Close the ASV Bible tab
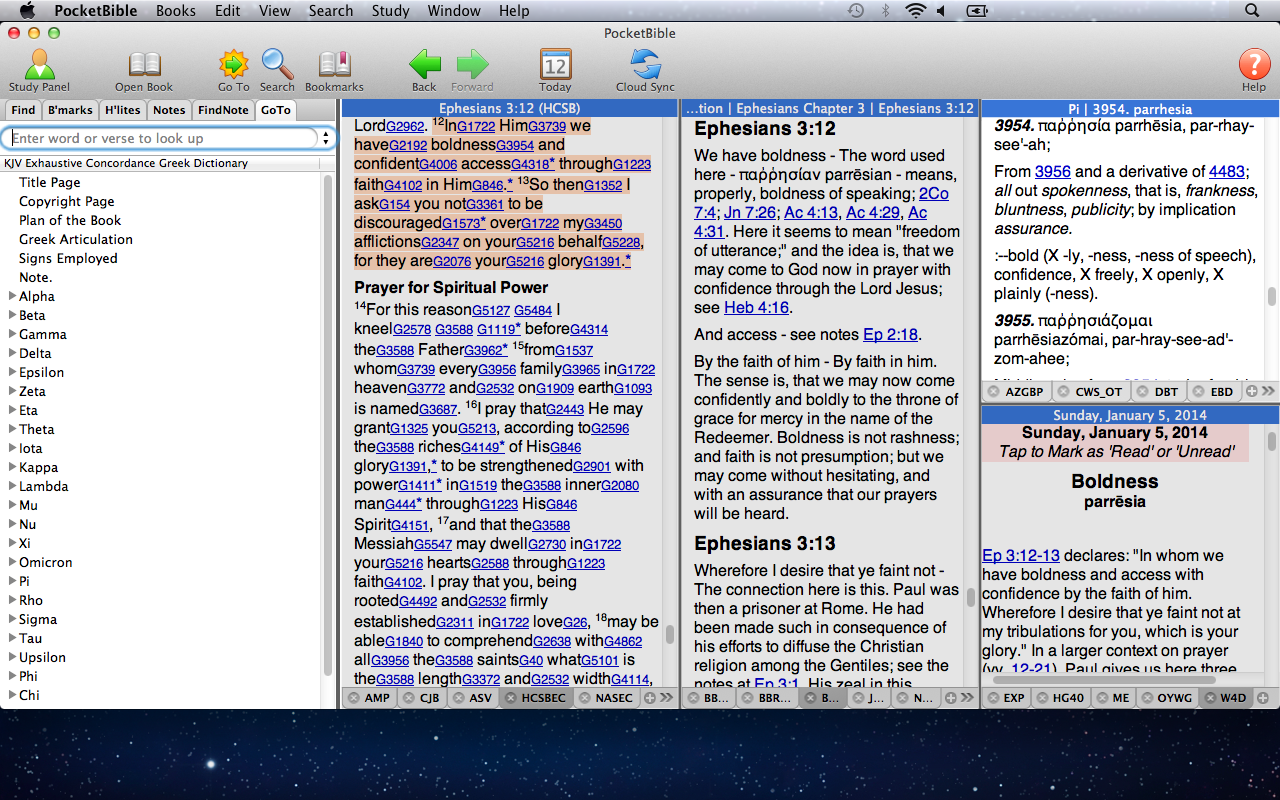The image size is (1280, 800). [458, 698]
